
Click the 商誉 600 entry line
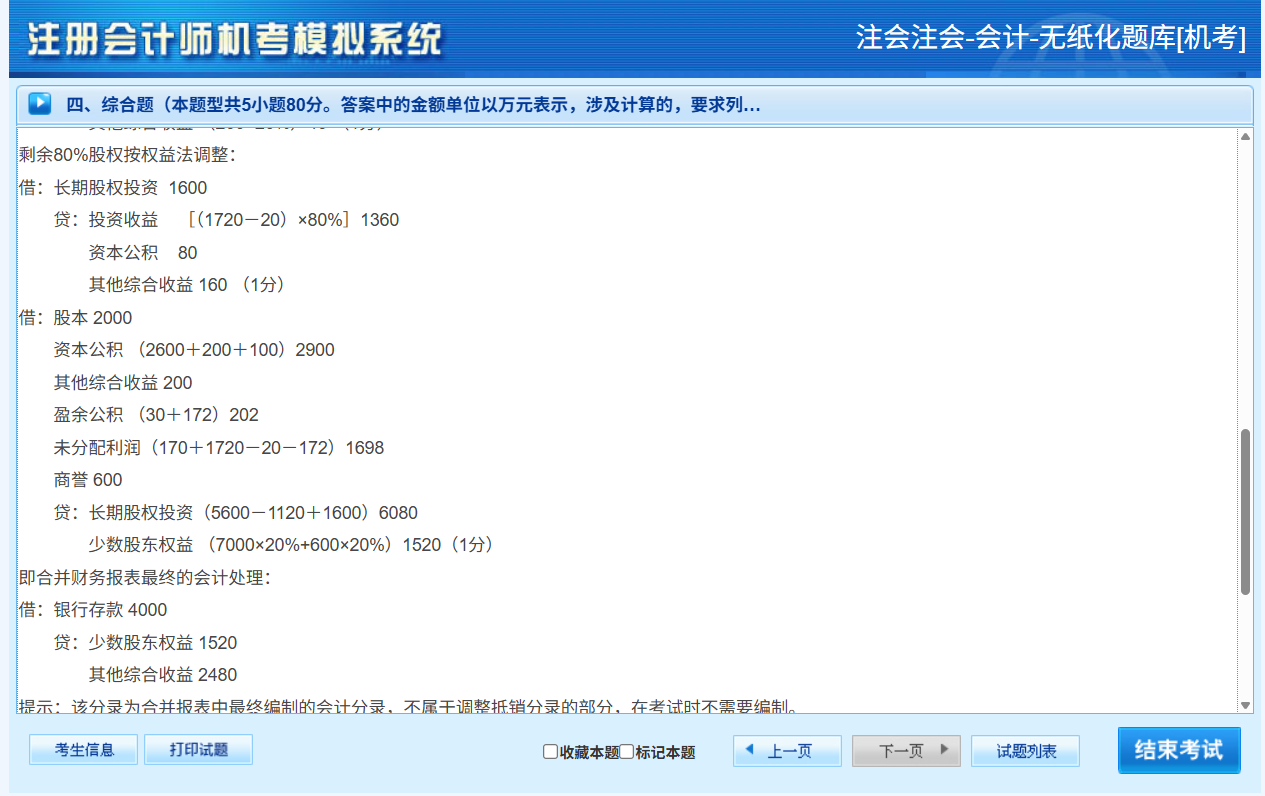88,480
